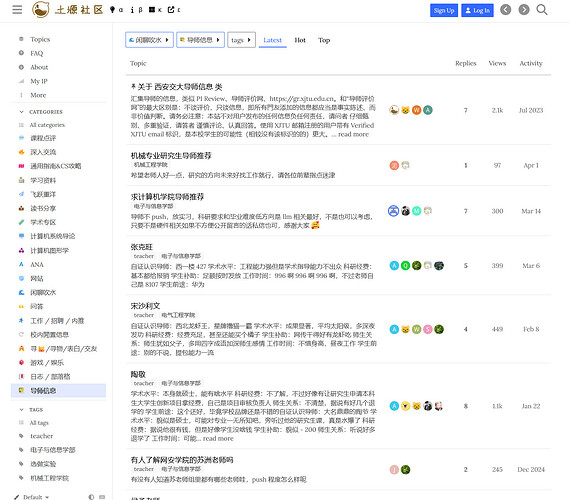Image resolution: width=570 pixels, height=500 pixels.
Task: Sort topics by Replies column
Action: pyautogui.click(x=466, y=63)
